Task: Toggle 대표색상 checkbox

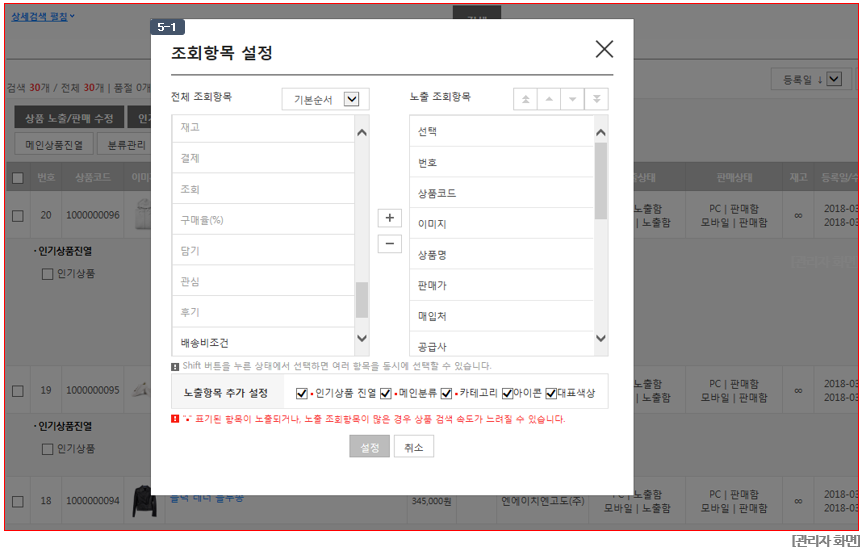Action: [x=551, y=393]
